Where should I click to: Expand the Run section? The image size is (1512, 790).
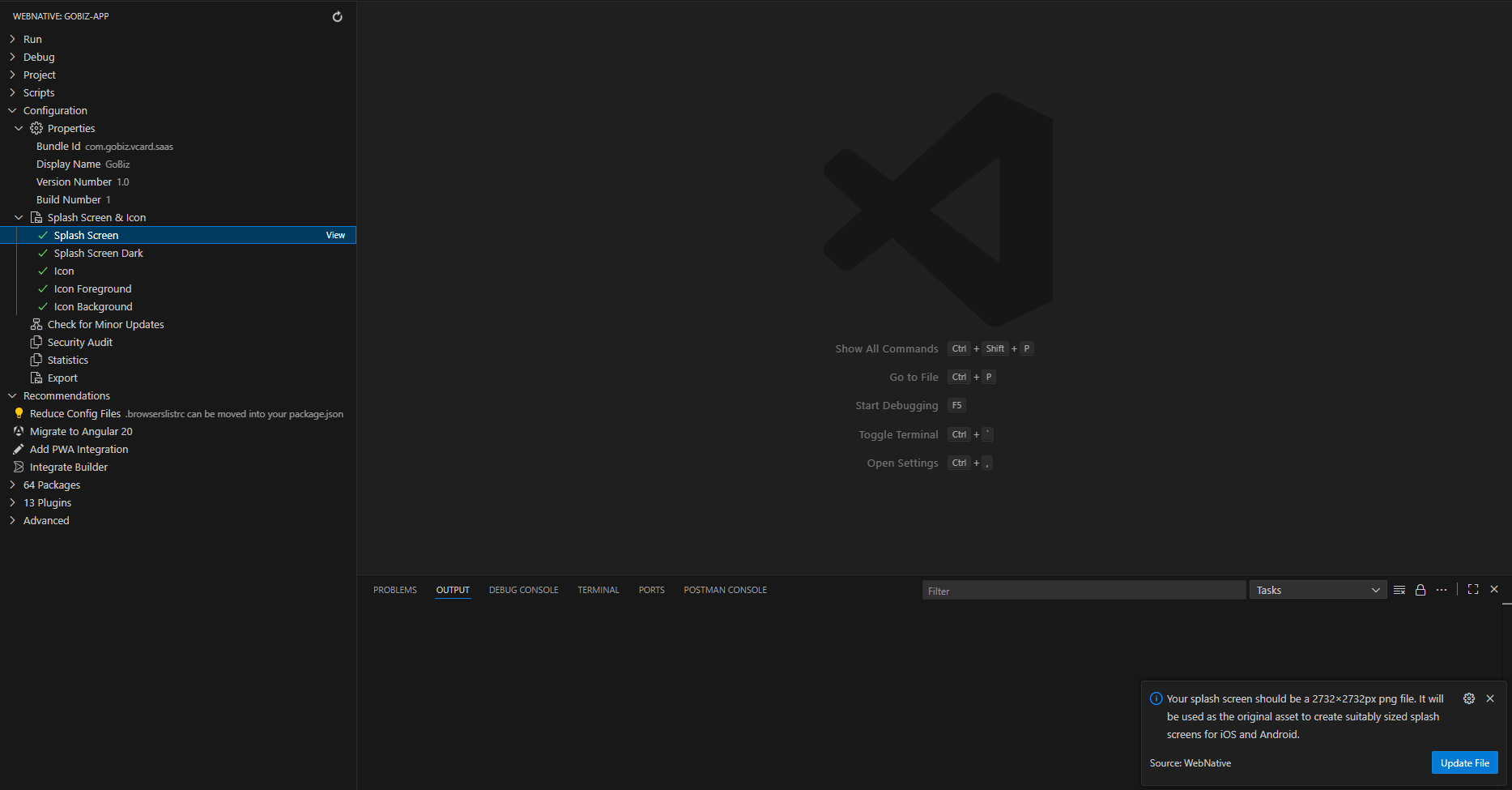coord(32,40)
